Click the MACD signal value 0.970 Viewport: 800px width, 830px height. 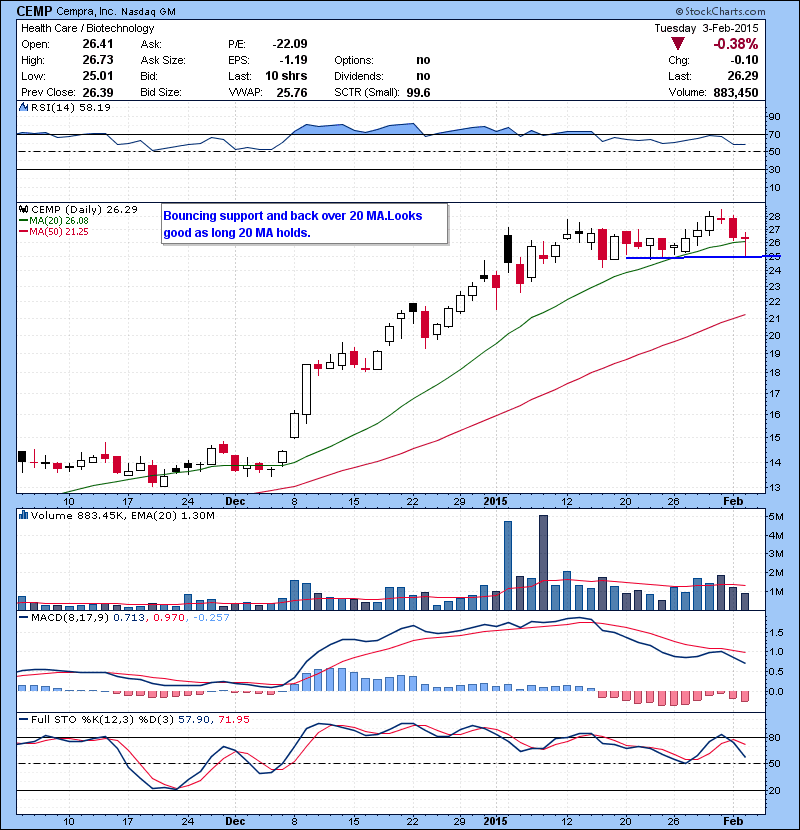(169, 618)
